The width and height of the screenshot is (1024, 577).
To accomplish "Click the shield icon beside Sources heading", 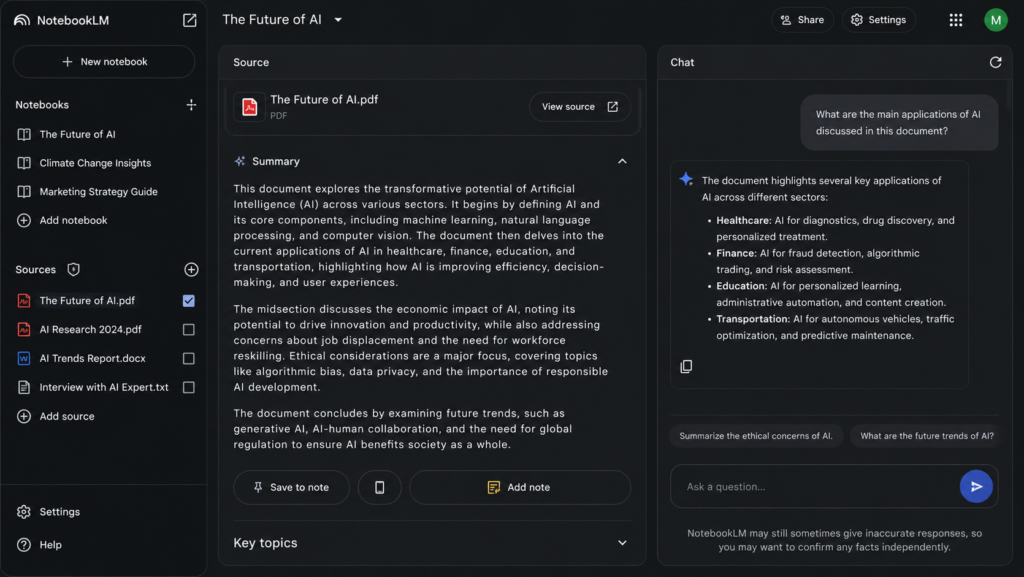I will pyautogui.click(x=73, y=269).
